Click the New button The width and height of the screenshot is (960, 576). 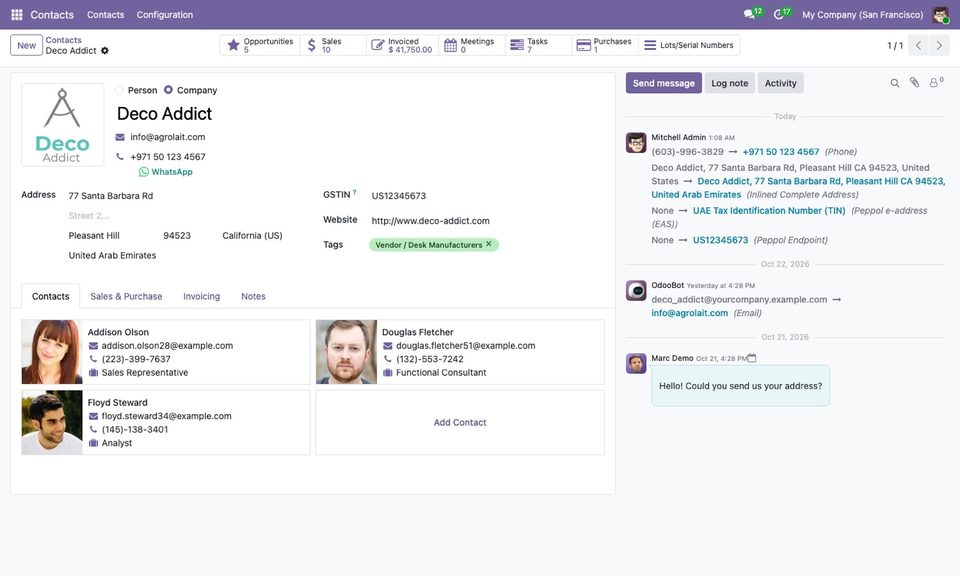point(26,45)
